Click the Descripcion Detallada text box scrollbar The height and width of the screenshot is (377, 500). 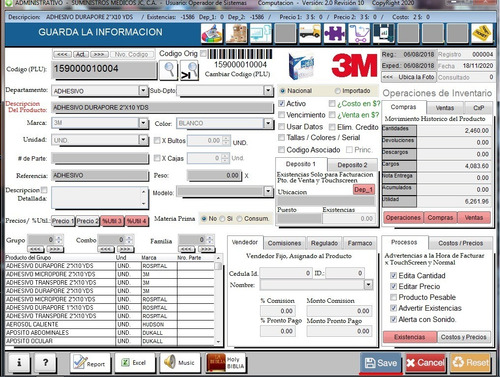pyautogui.click(x=143, y=198)
